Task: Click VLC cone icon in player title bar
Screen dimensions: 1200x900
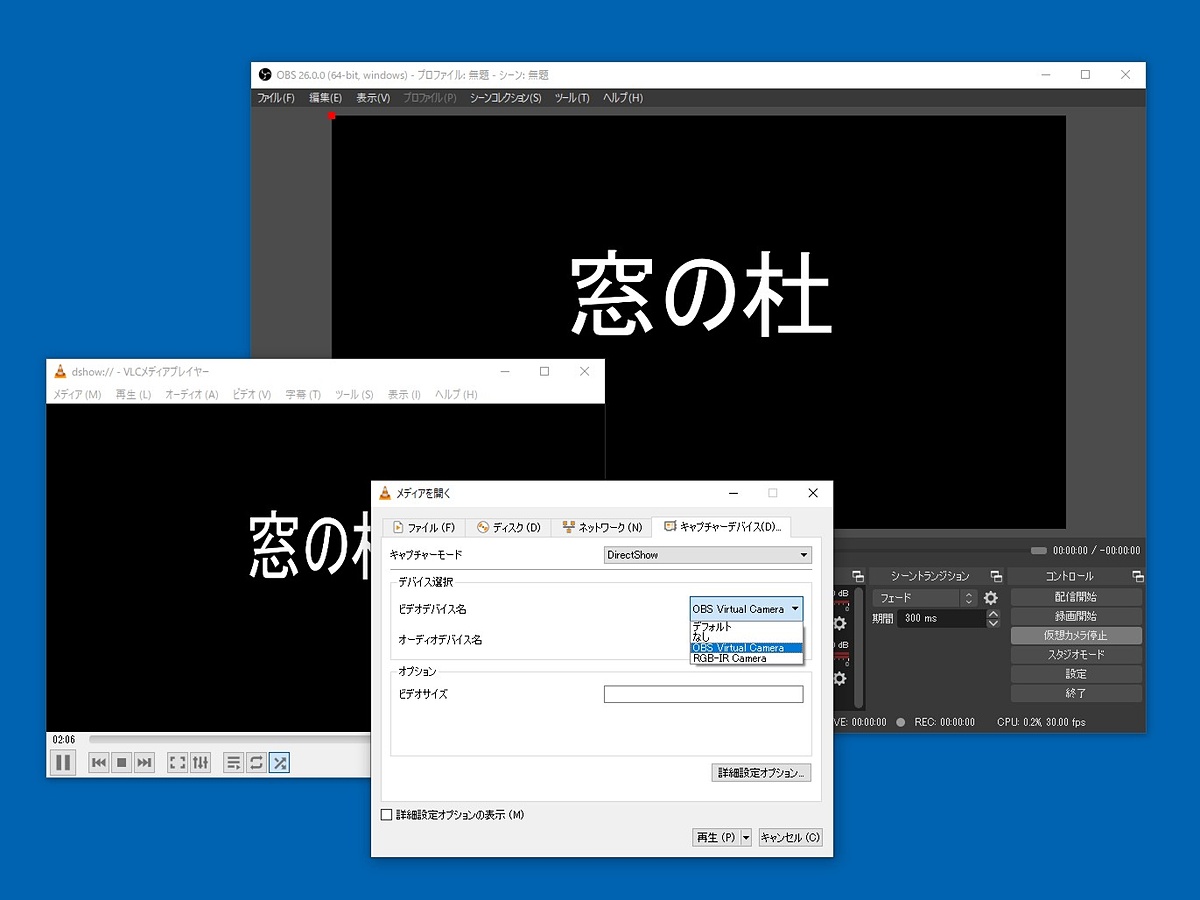Action: (61, 371)
